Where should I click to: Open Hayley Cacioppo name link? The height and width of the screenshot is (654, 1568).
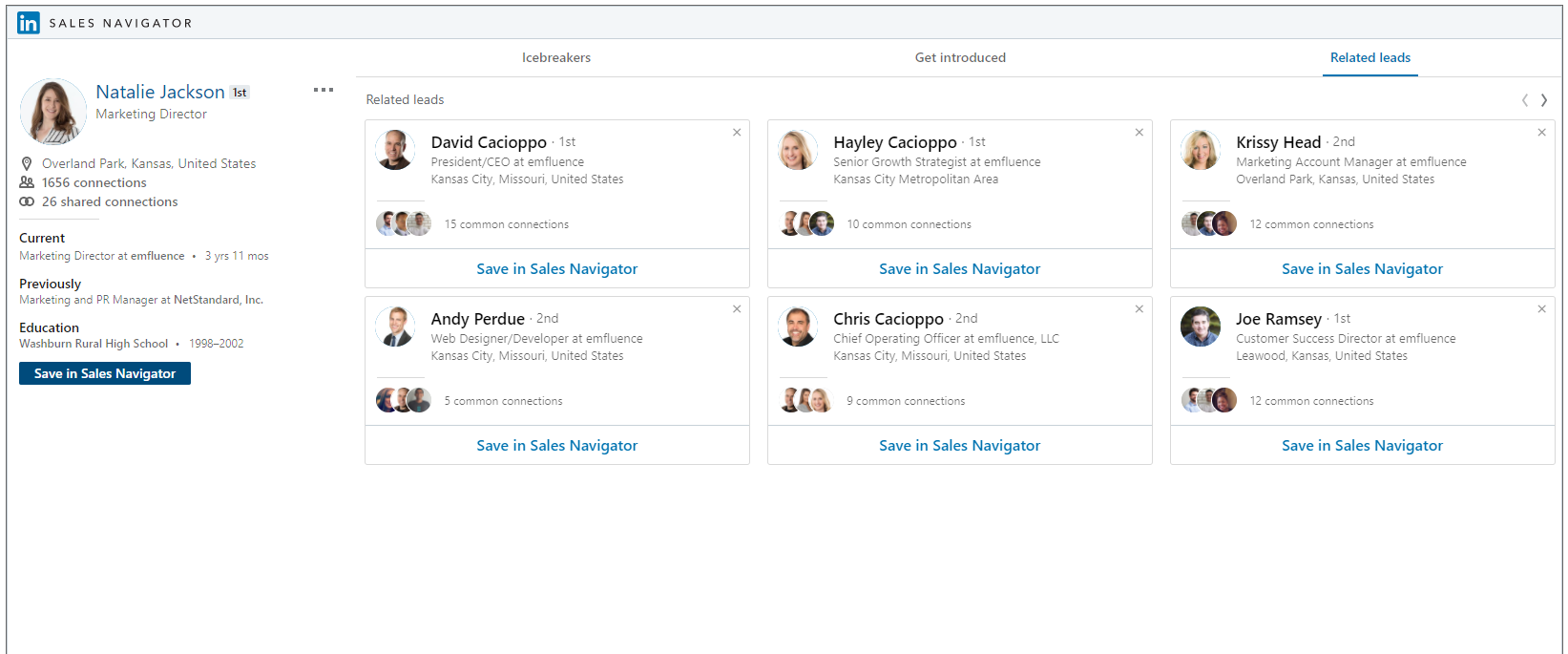pyautogui.click(x=895, y=142)
